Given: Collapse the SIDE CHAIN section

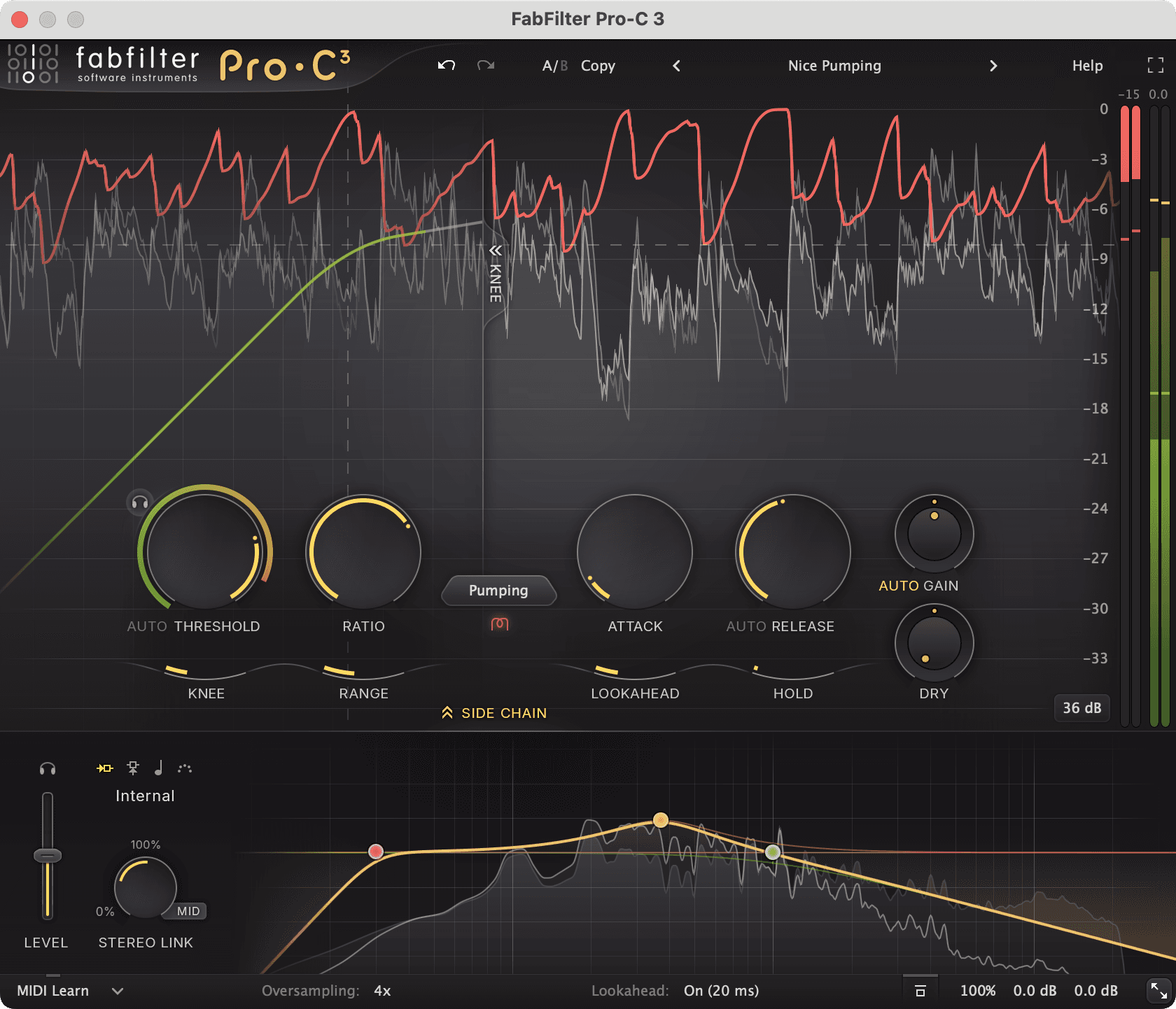Looking at the screenshot, I should click(494, 713).
